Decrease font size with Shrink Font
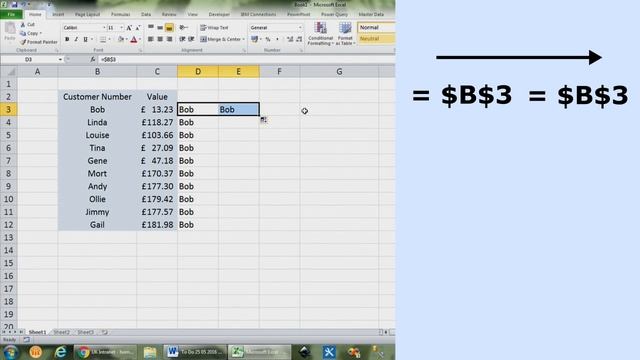The height and width of the screenshot is (360, 640). point(138,28)
